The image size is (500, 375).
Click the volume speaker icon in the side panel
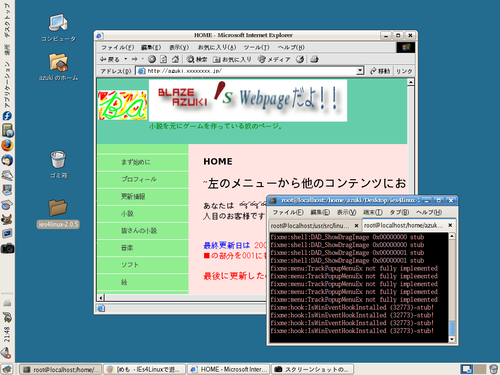(x=6, y=353)
